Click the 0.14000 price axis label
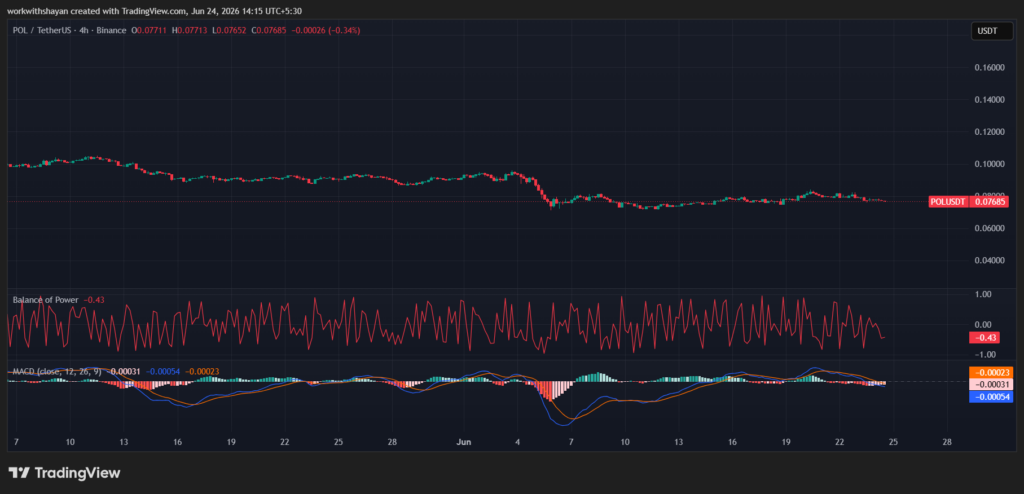The width and height of the screenshot is (1024, 494). click(x=990, y=100)
